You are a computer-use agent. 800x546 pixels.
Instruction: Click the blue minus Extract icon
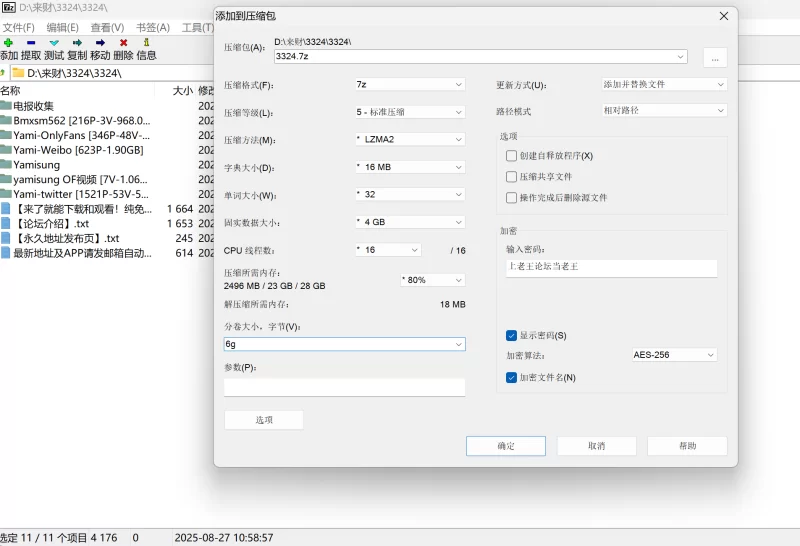coord(31,43)
